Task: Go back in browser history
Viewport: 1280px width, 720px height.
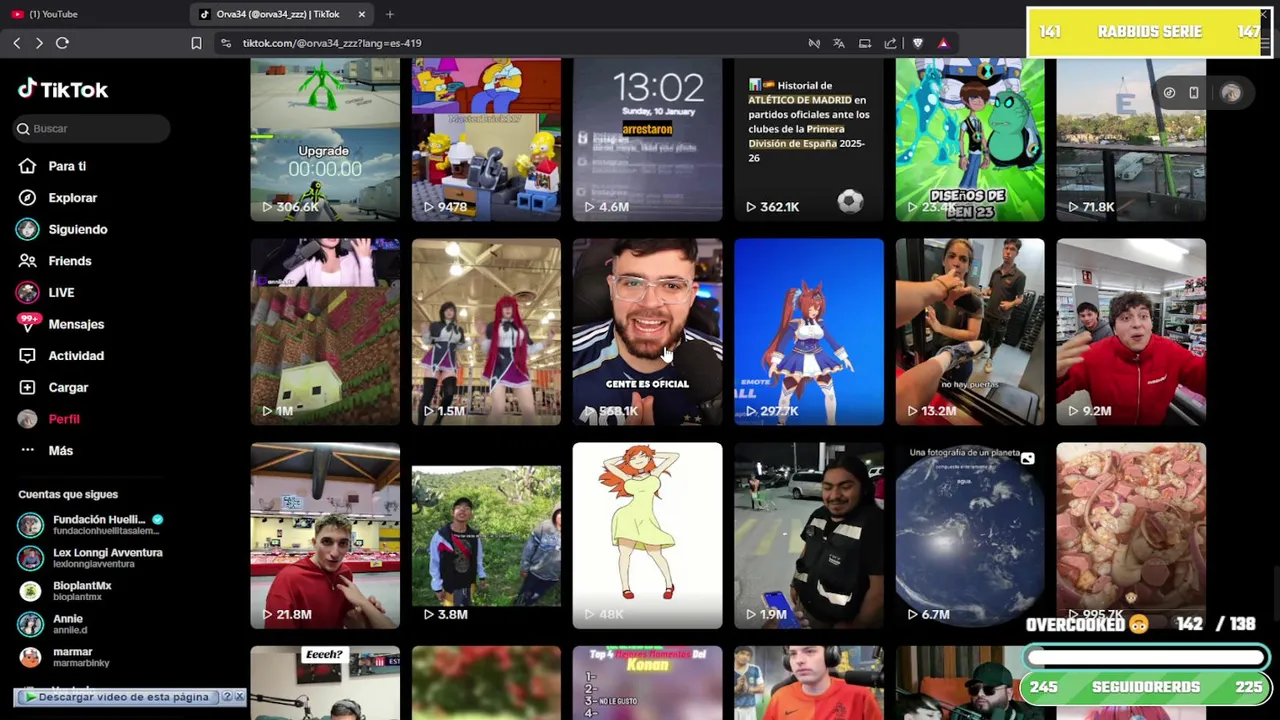Action: [17, 43]
